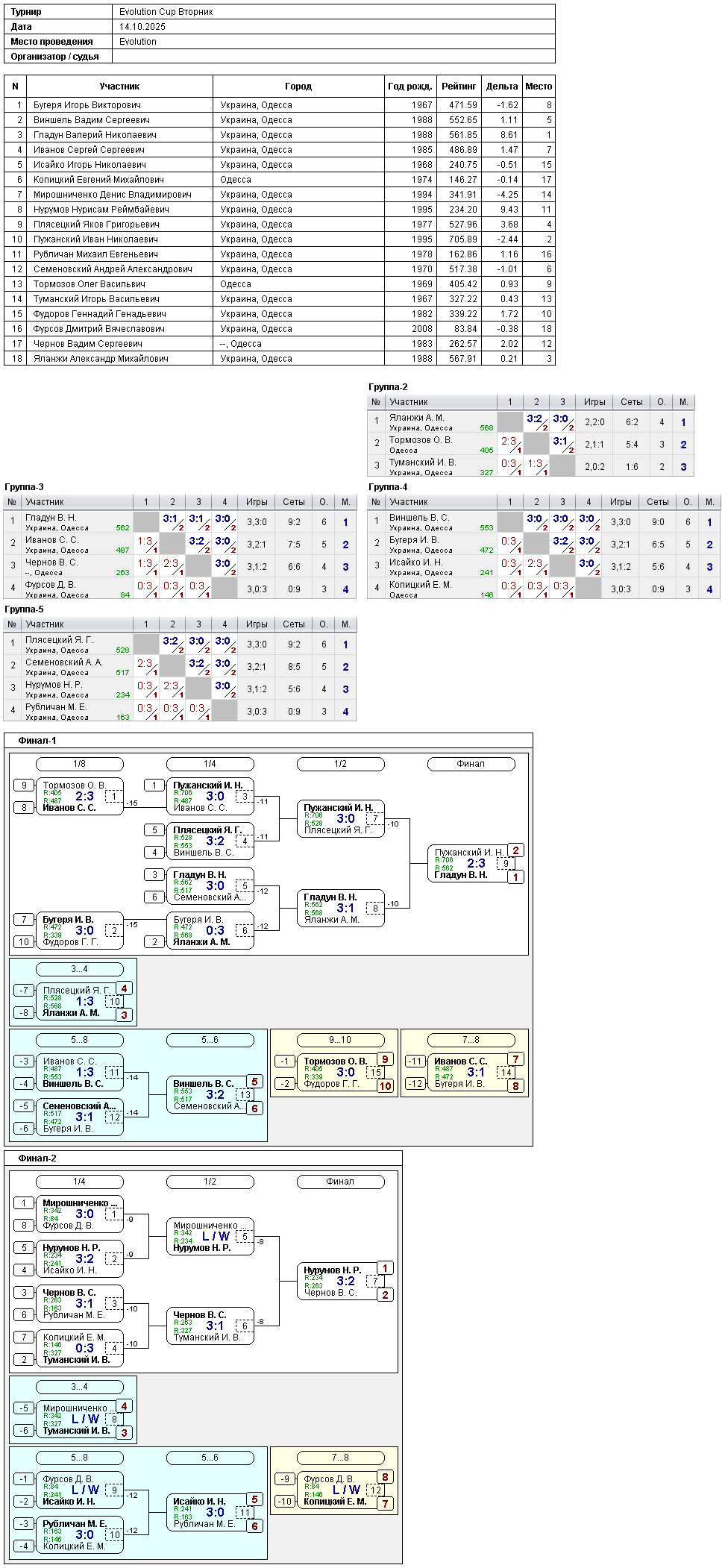Screen dimensions: 728x1568
Task: Click the 'Рейтинг' column header
Action: pyautogui.click(x=459, y=87)
